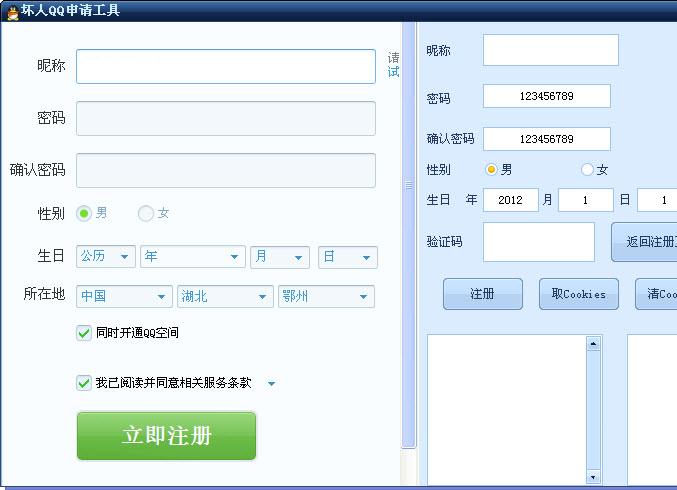Toggle the 同时开通QQ空间 checkbox
The height and width of the screenshot is (490, 677).
tap(84, 333)
